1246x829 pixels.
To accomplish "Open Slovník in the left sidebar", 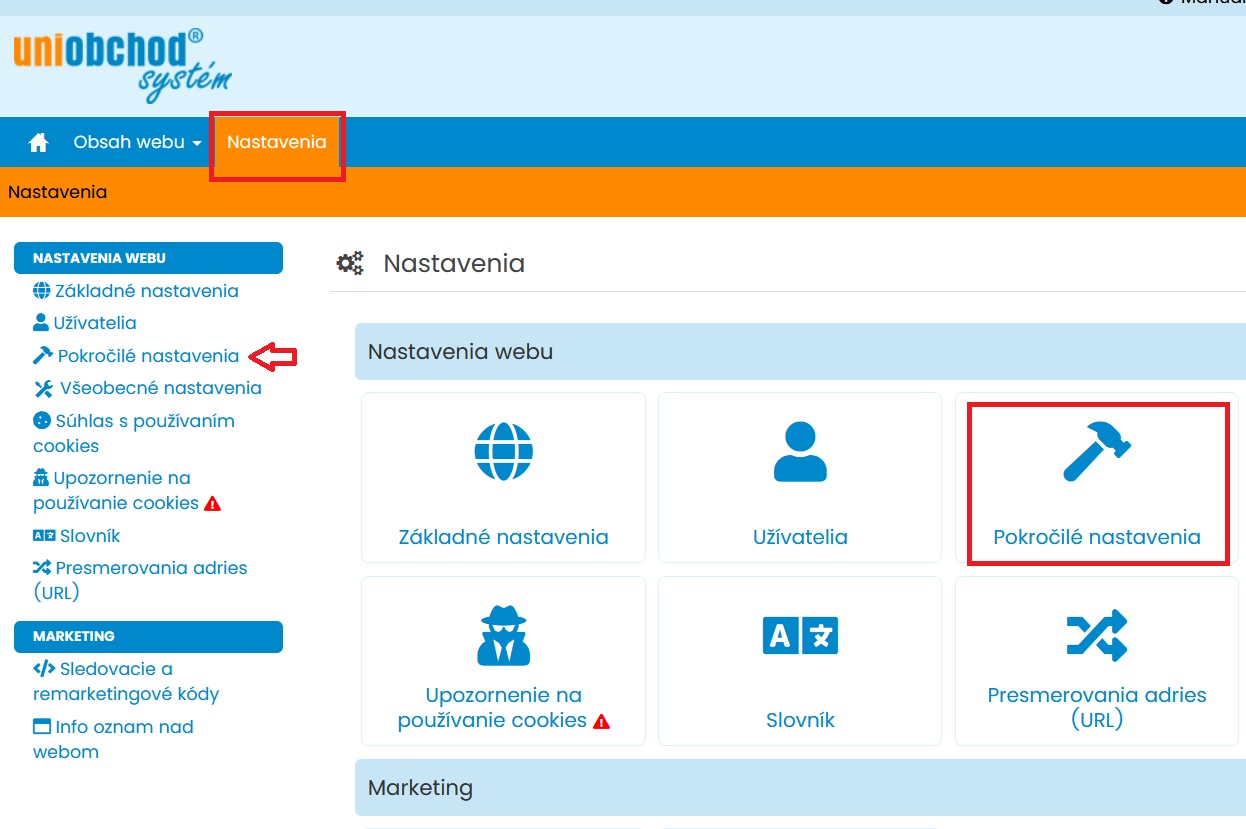I will pos(89,536).
